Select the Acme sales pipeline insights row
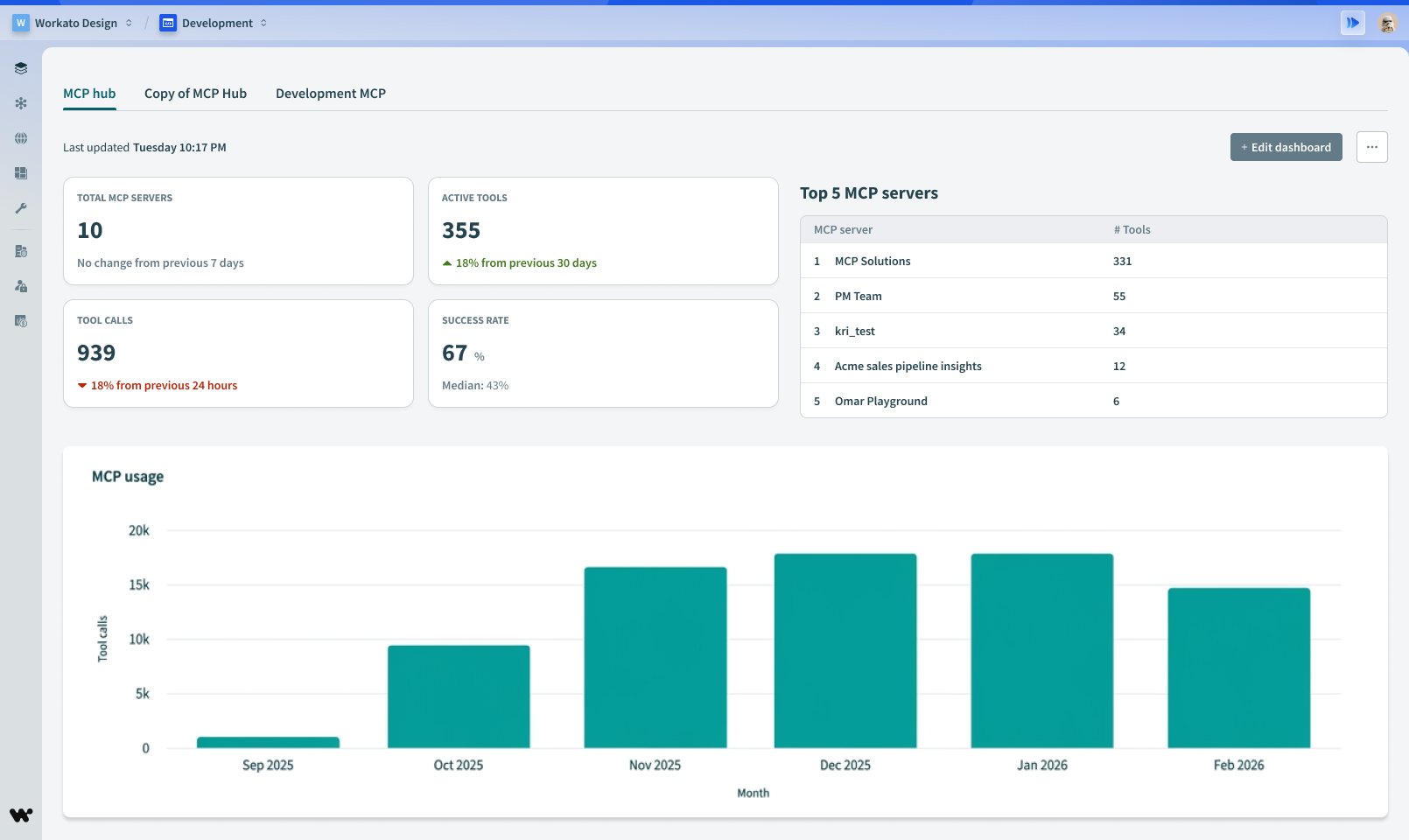Image resolution: width=1409 pixels, height=840 pixels. point(908,366)
